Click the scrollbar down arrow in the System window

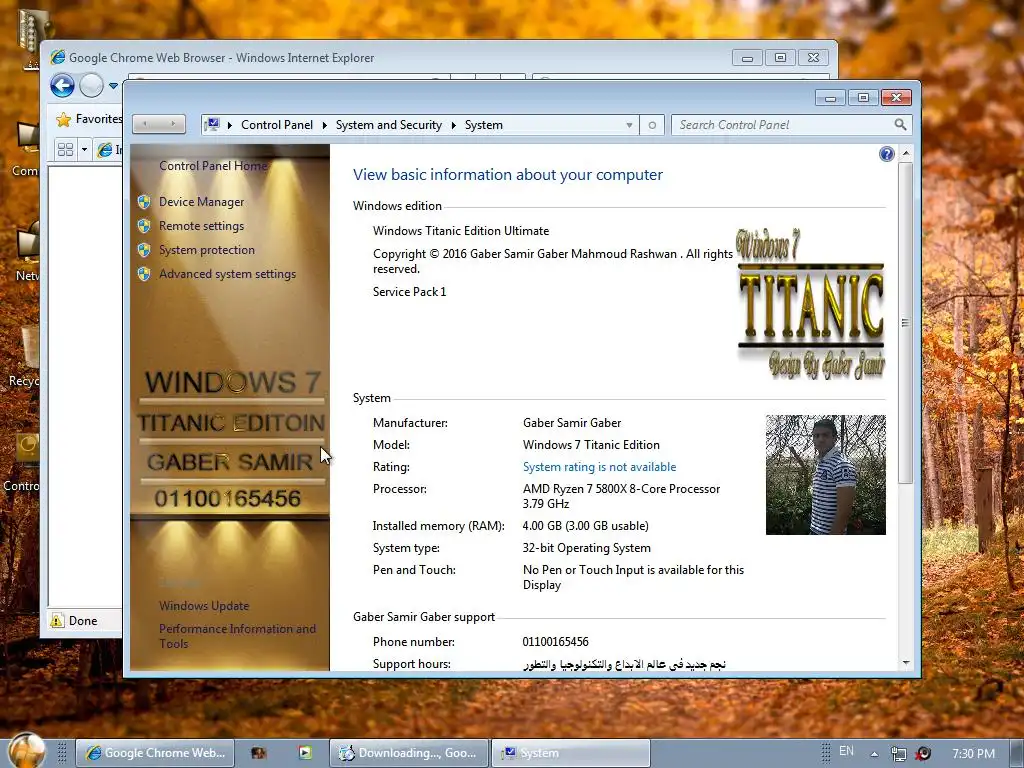tap(906, 662)
